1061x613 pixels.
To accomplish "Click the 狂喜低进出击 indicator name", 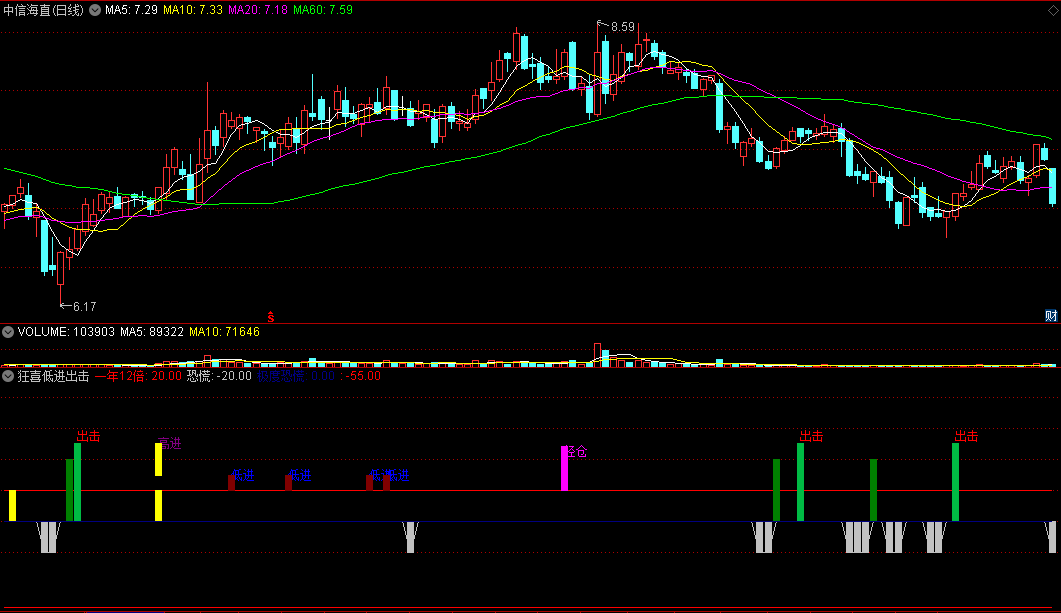I will coord(53,376).
